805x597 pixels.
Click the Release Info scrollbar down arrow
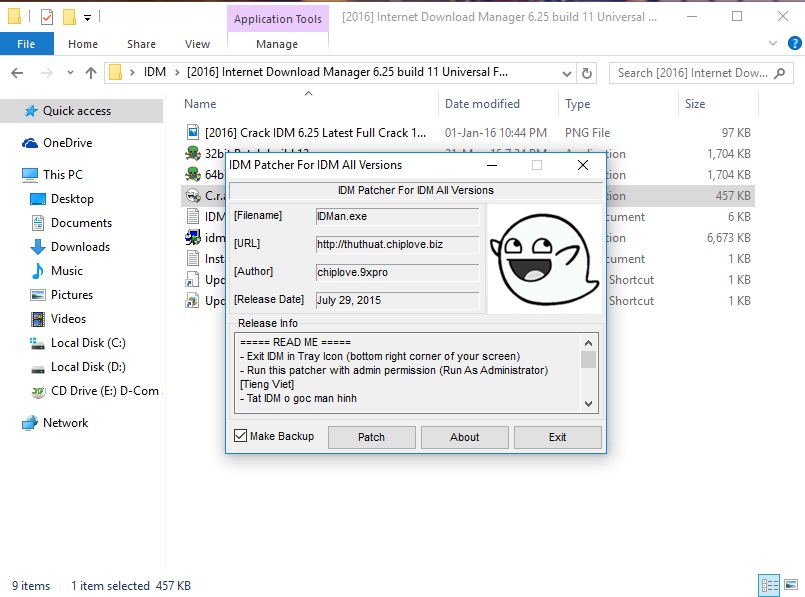588,404
